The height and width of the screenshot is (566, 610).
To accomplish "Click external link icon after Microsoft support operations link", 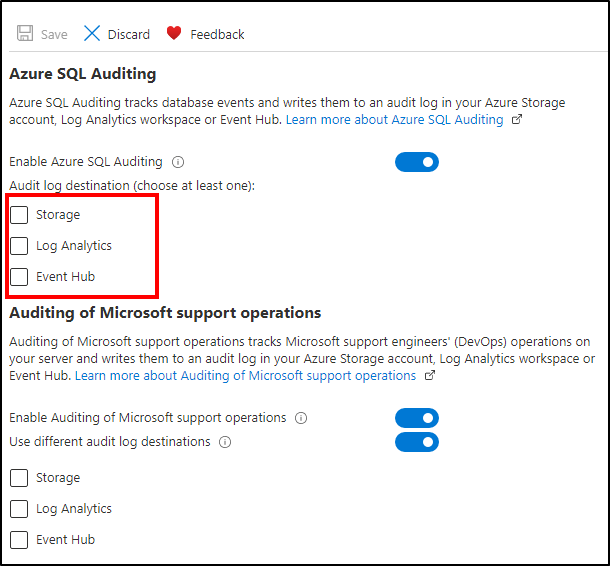I will (430, 376).
